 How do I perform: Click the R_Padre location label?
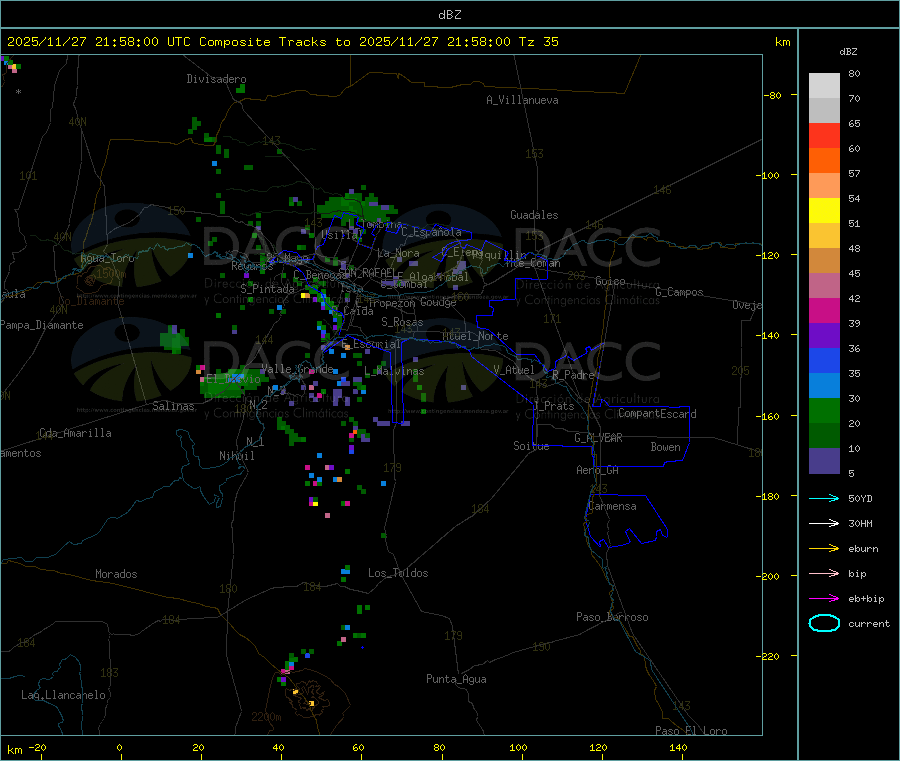(x=573, y=375)
